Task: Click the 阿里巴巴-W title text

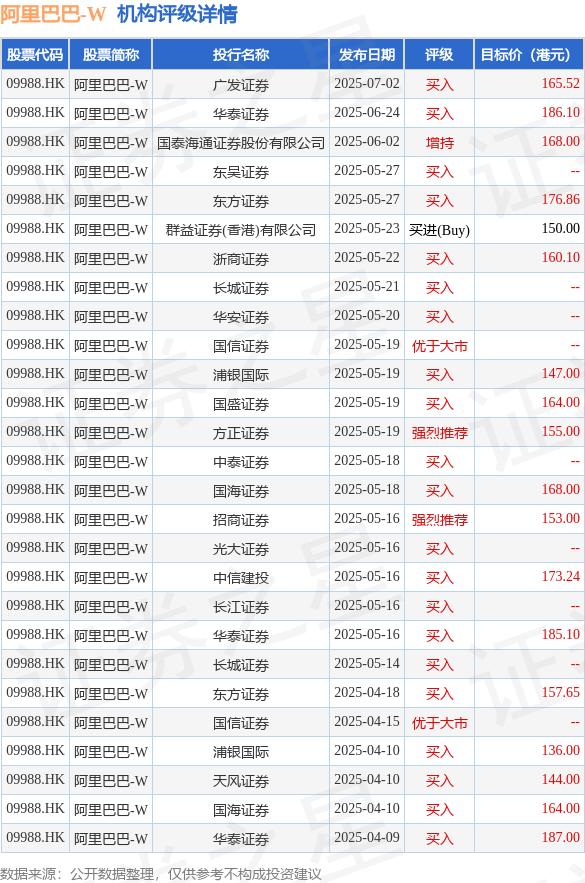Action: pos(53,14)
